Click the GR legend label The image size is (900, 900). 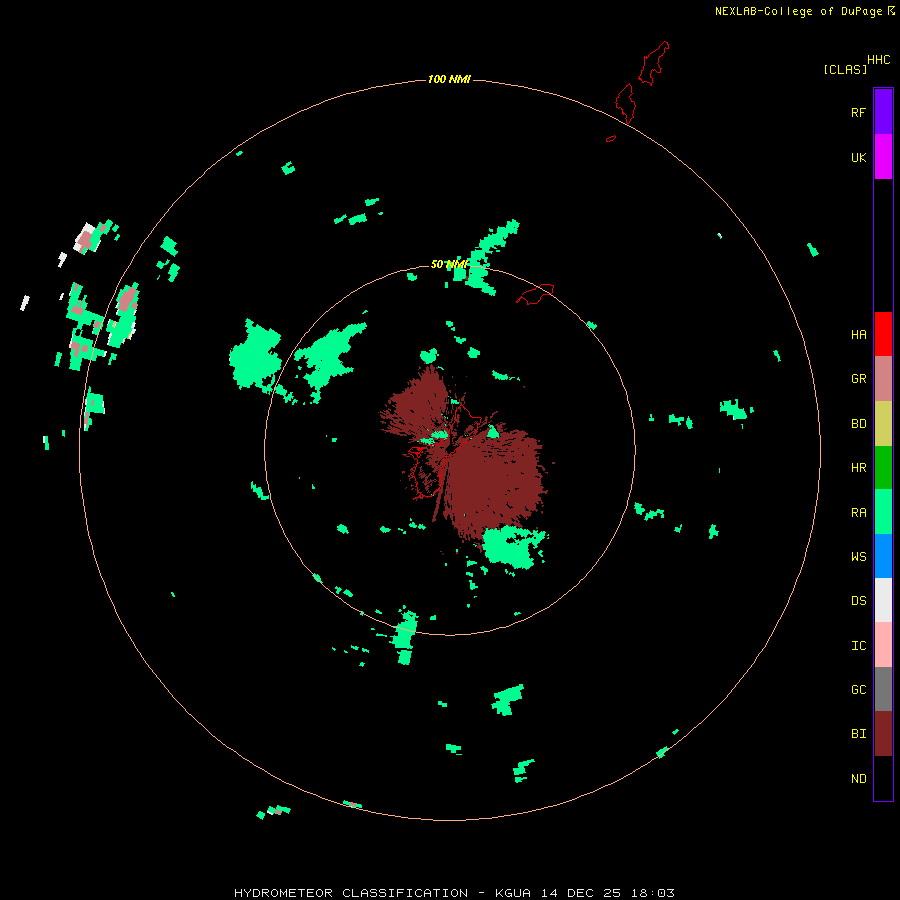click(858, 379)
